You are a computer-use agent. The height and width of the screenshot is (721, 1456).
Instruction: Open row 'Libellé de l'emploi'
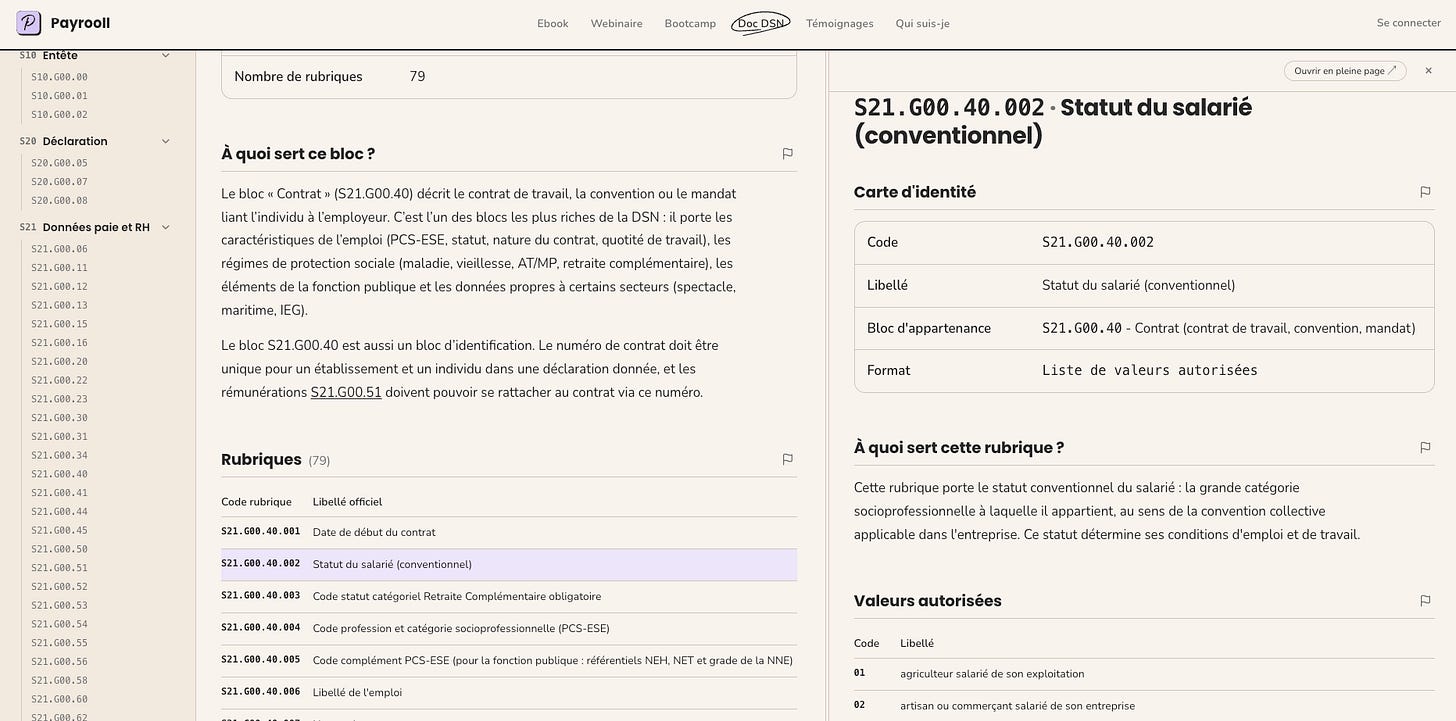tap(509, 693)
